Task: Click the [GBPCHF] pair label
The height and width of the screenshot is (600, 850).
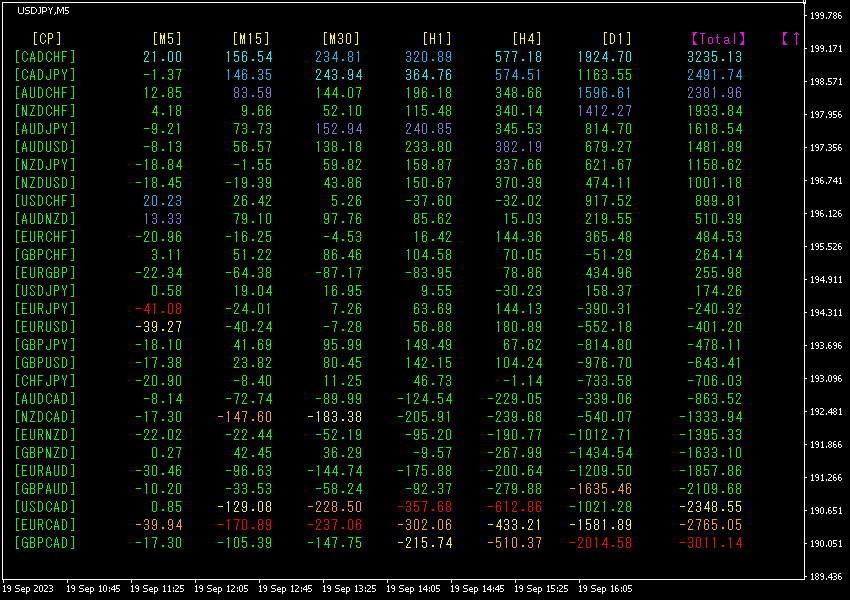Action: [45, 255]
